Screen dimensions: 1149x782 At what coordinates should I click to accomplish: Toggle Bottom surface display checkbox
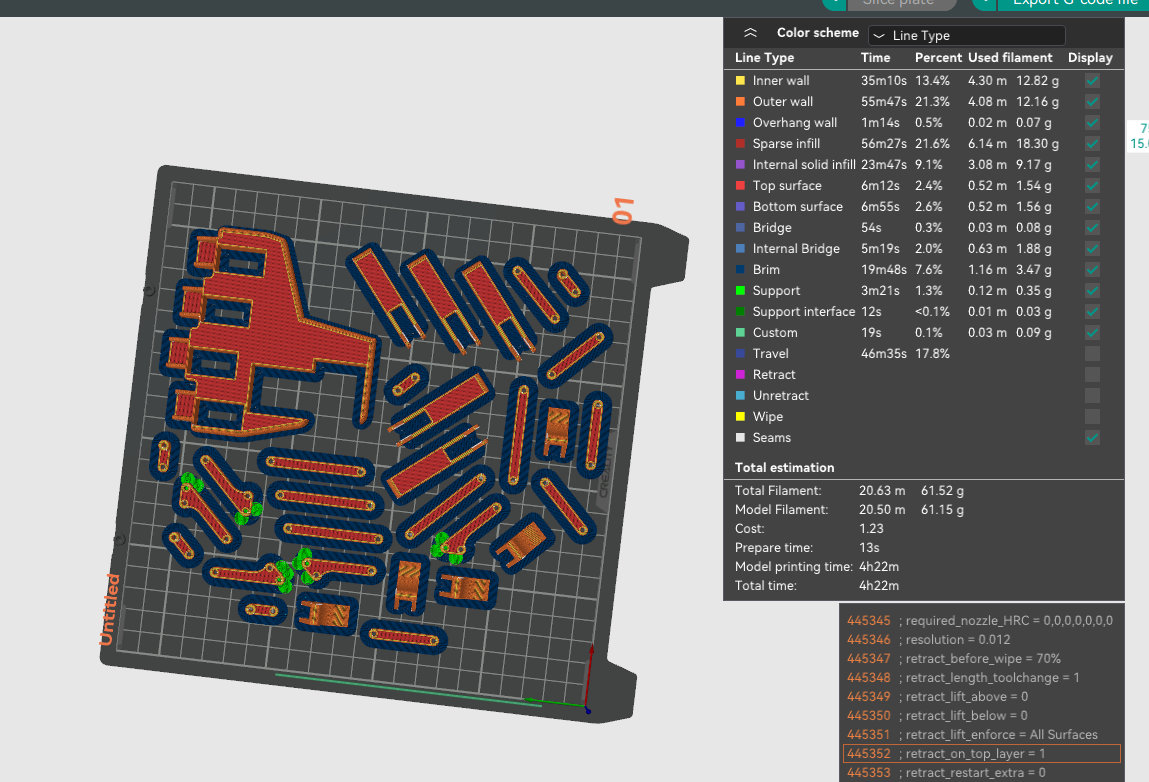(x=1092, y=207)
